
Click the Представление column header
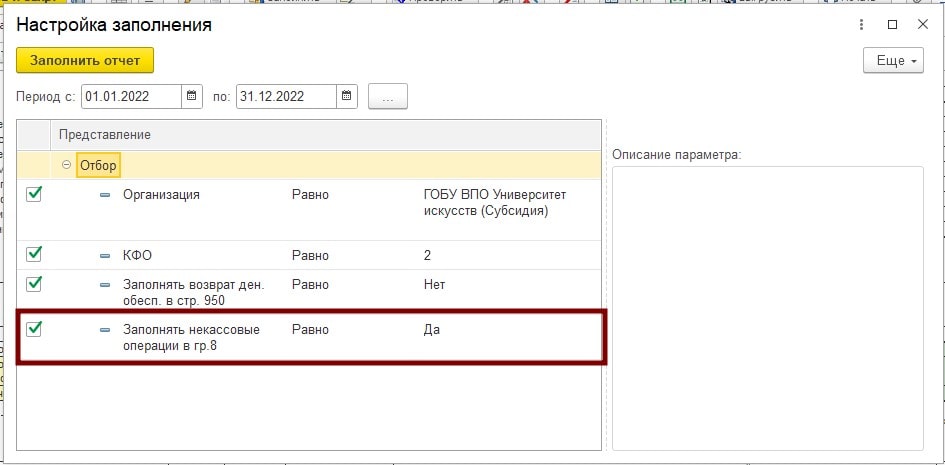tap(105, 134)
